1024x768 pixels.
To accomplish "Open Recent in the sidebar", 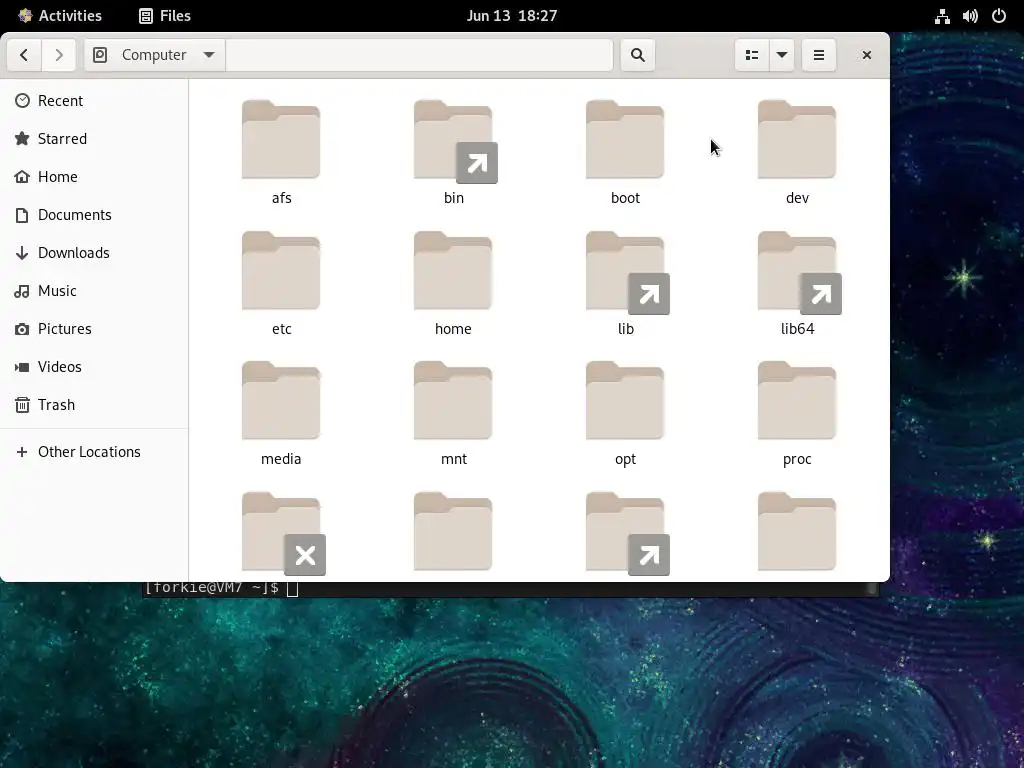I will click(94, 101).
